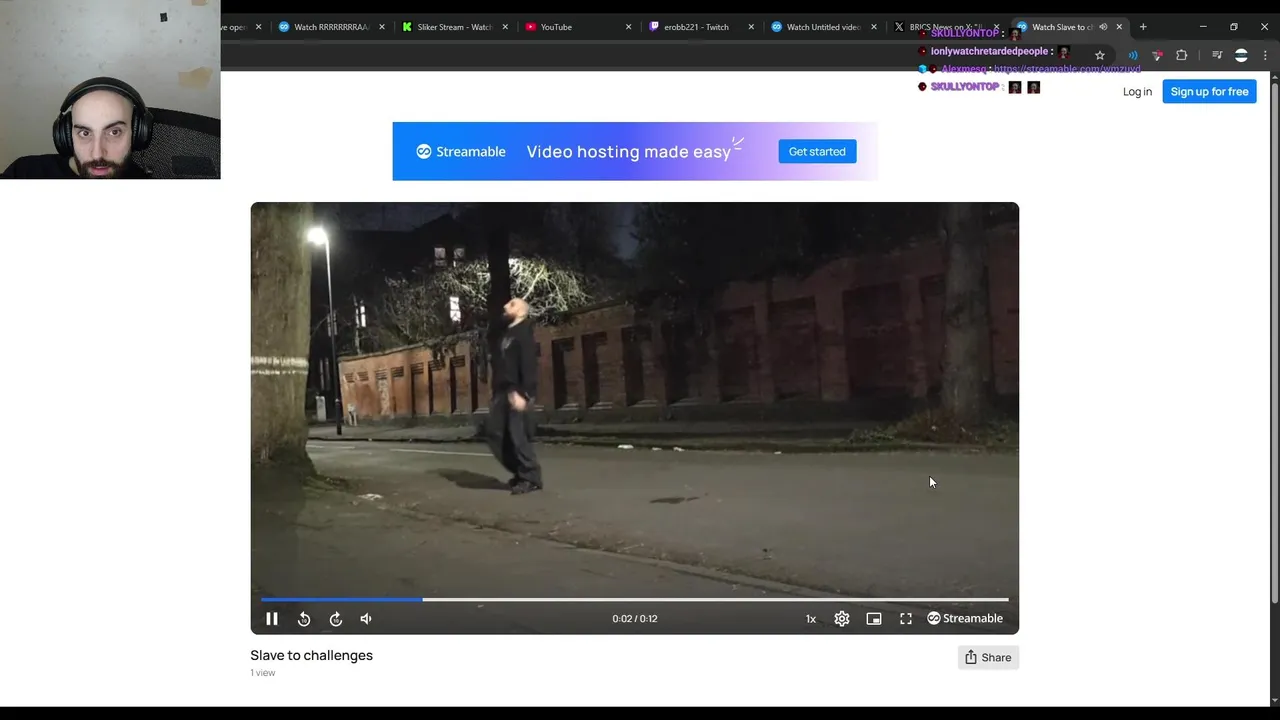This screenshot has width=1280, height=720.
Task: Open the Chrome three-dot menu
Action: tap(1265, 56)
